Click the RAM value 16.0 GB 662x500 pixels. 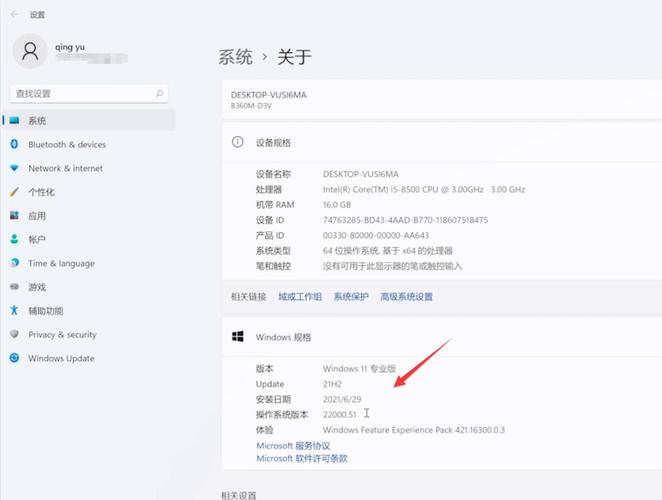coord(336,205)
